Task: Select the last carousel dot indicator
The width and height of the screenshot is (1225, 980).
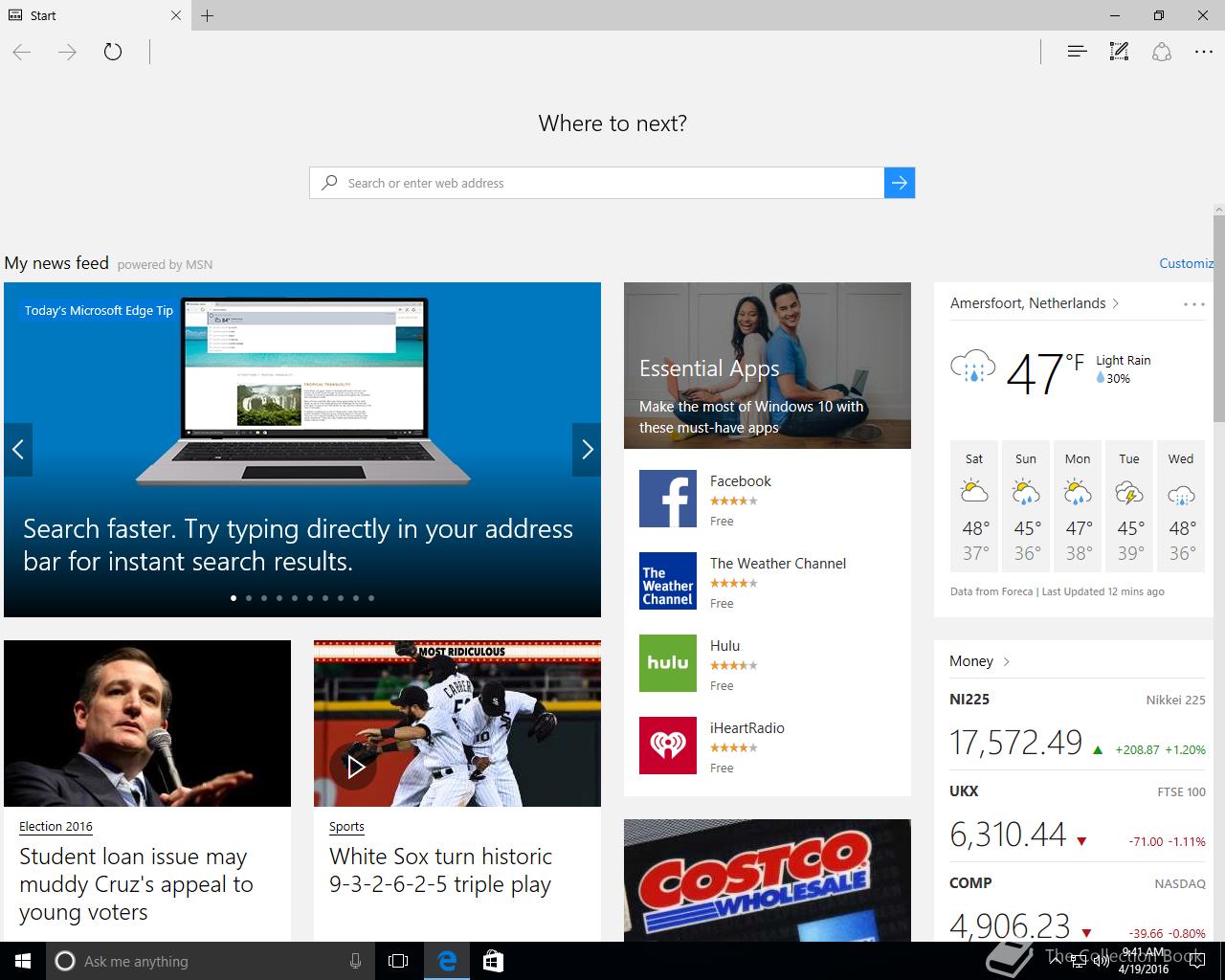Action: pos(371,598)
